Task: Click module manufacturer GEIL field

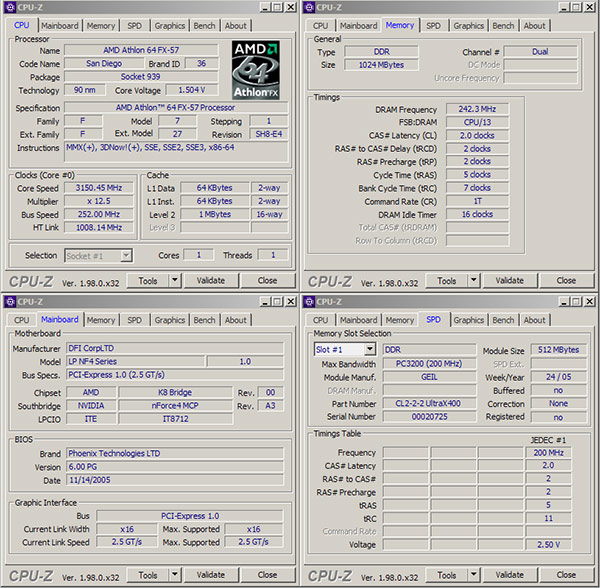Action: pos(429,377)
